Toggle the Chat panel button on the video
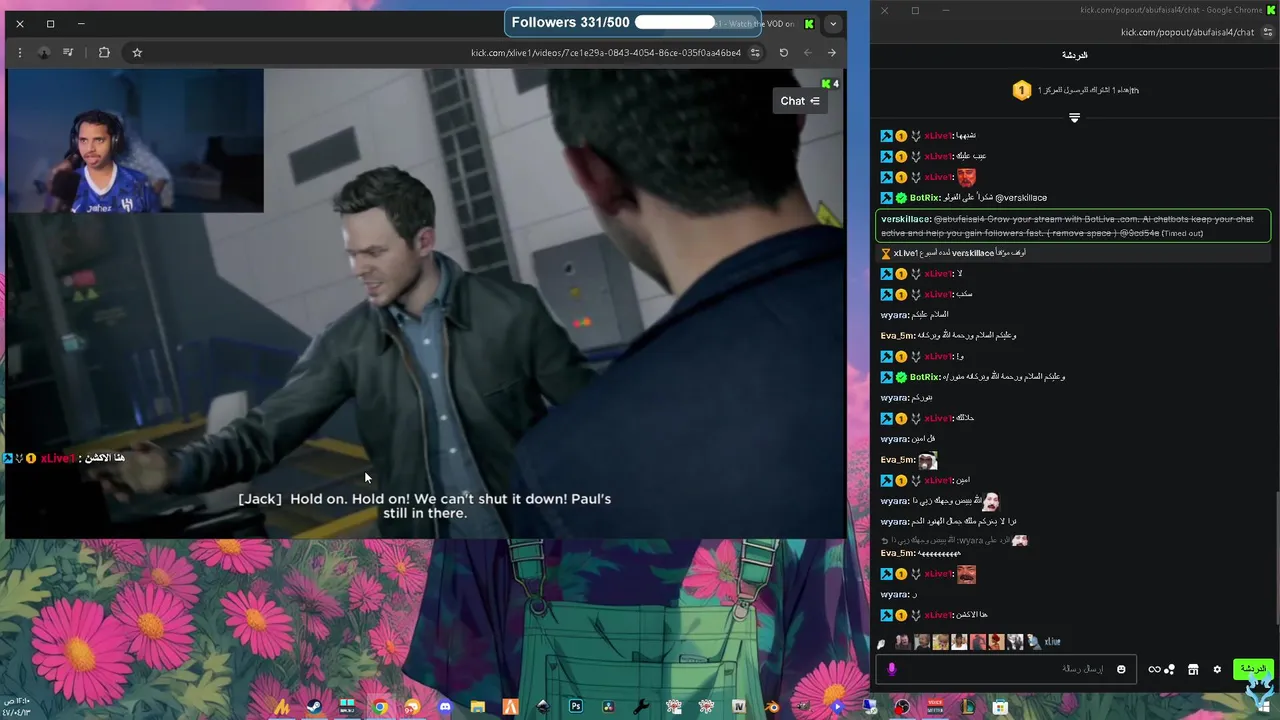 point(800,101)
